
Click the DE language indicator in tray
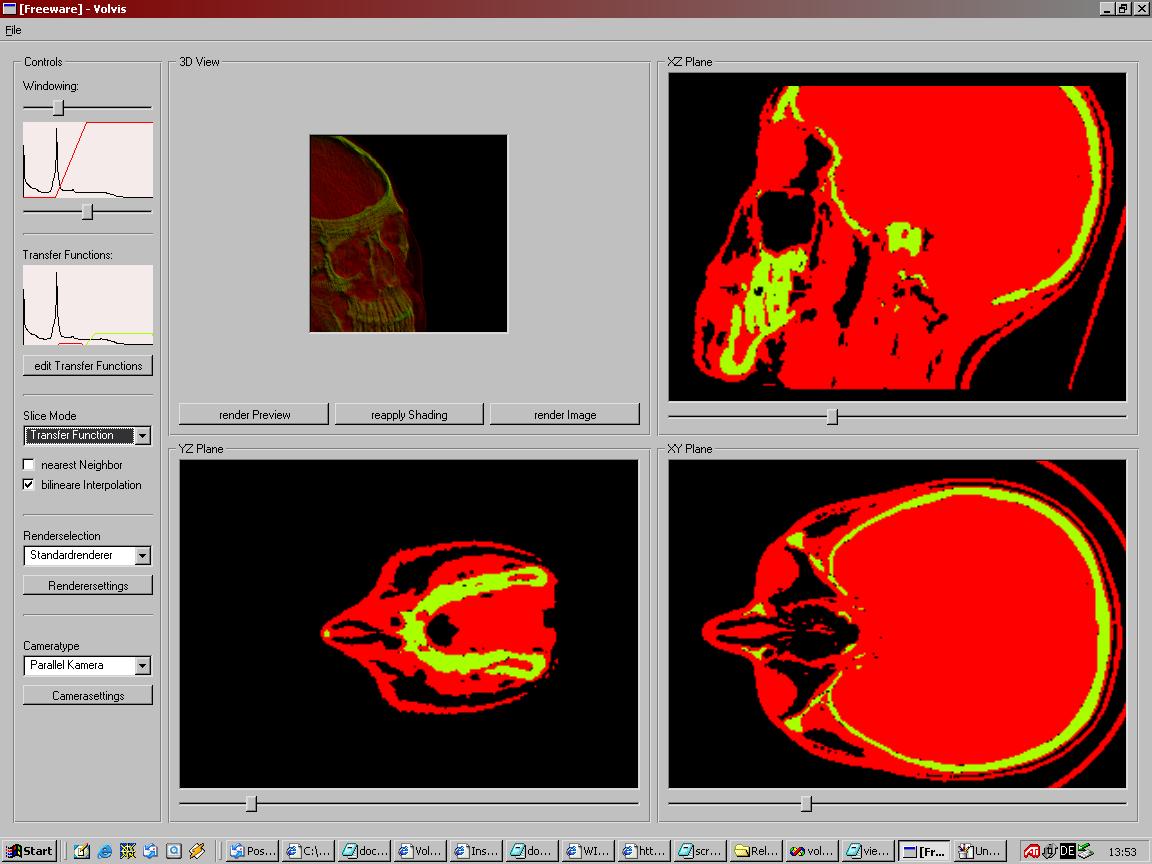tap(1067, 851)
